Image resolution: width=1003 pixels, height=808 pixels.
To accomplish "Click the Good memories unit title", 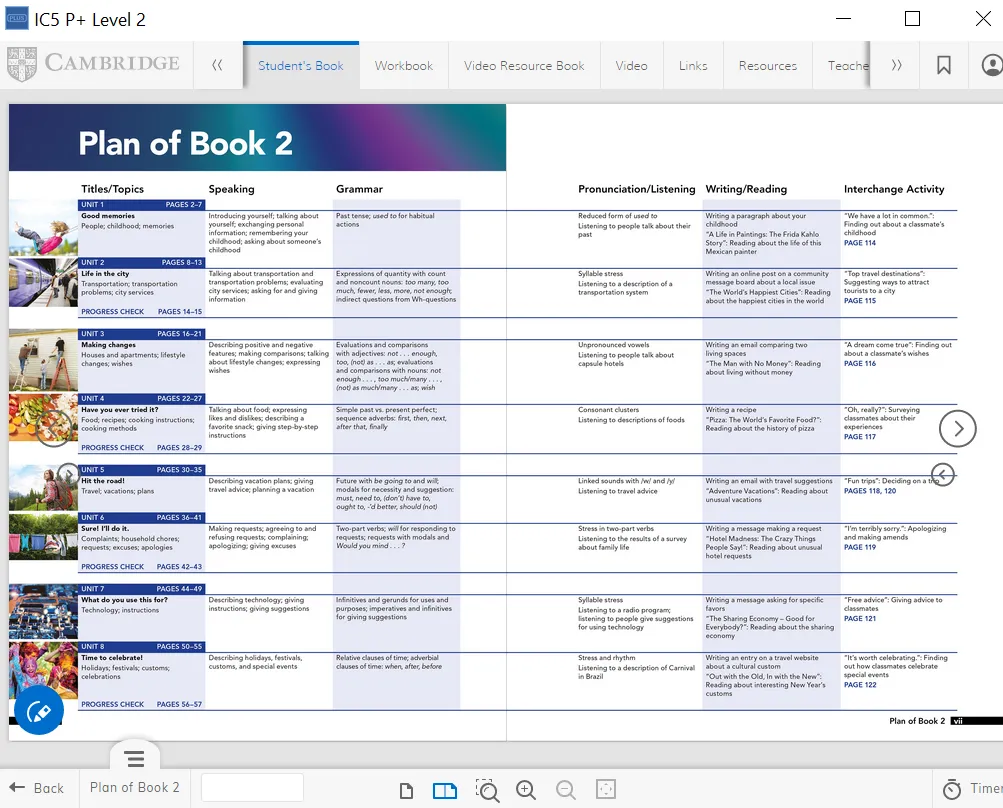I will click(x=108, y=216).
